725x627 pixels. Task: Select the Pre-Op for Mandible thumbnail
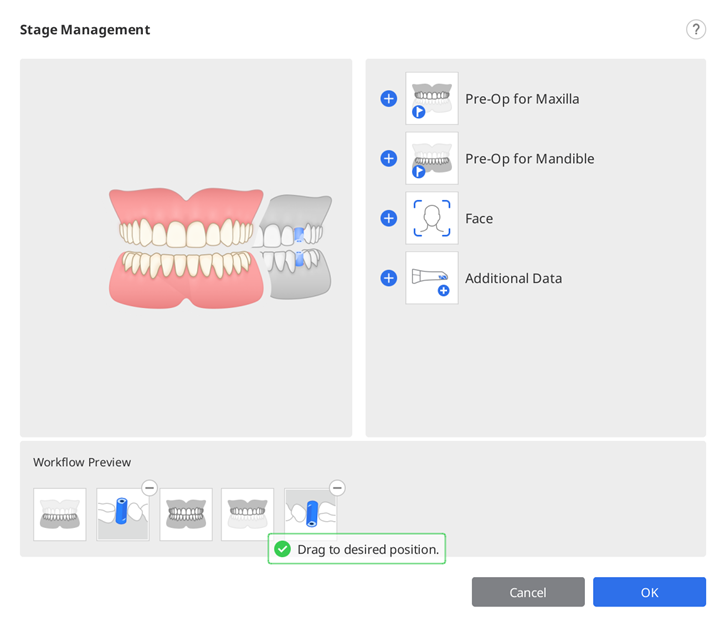[432, 158]
